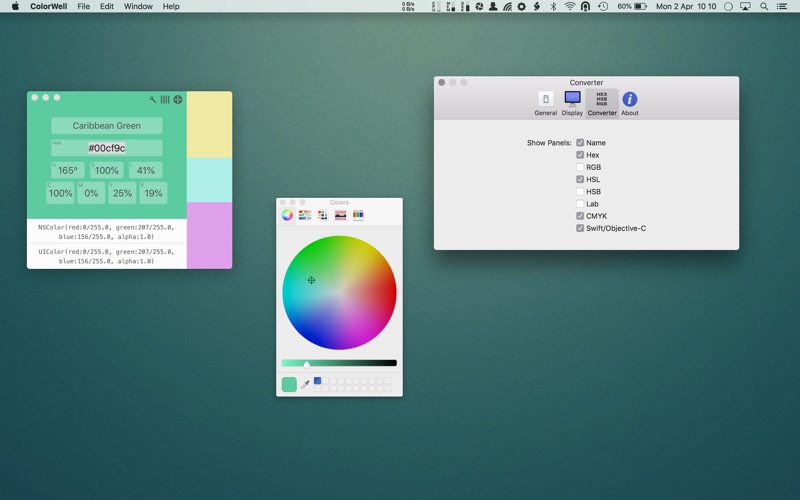Open Notification Center icon
Viewport: 800px width, 500px height.
tap(781, 6)
